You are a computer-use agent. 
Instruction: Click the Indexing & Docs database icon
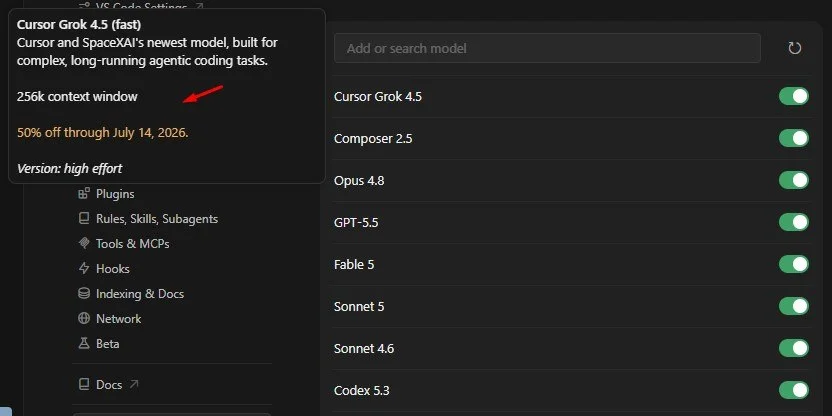point(84,293)
